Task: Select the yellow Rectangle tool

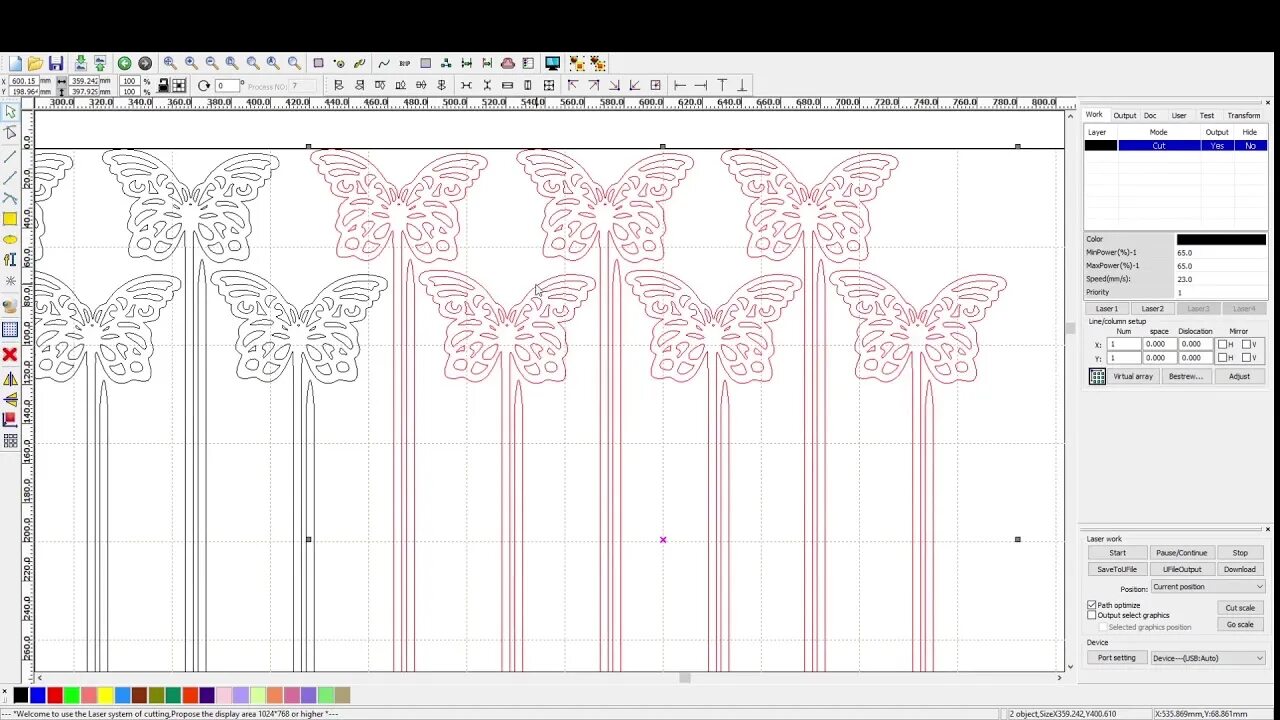Action: point(10,219)
